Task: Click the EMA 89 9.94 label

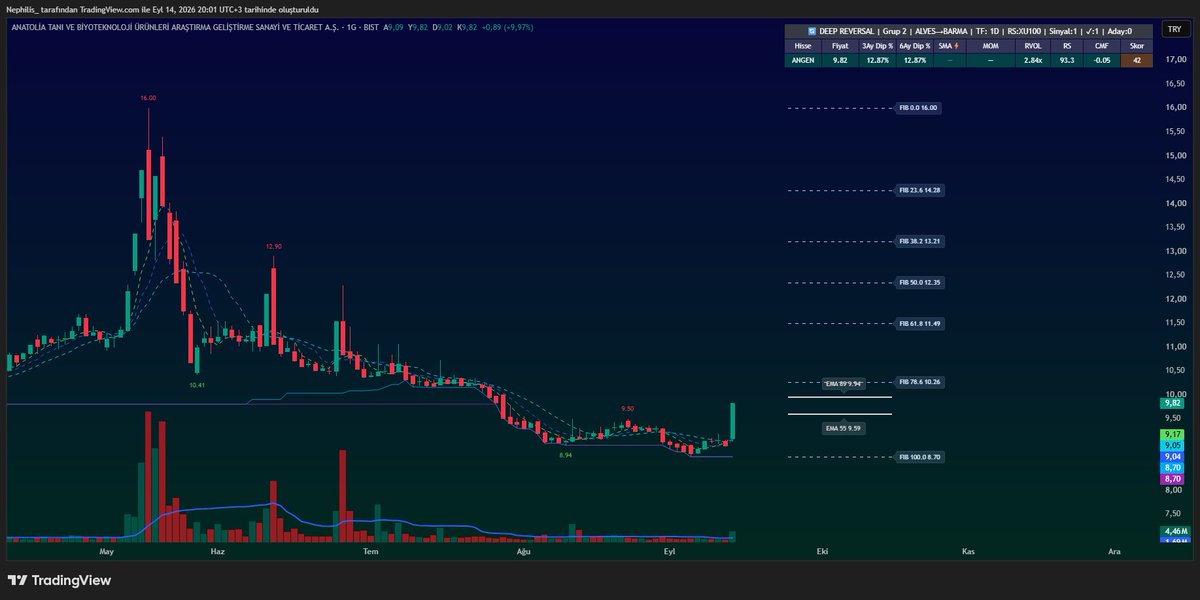Action: (x=843, y=384)
